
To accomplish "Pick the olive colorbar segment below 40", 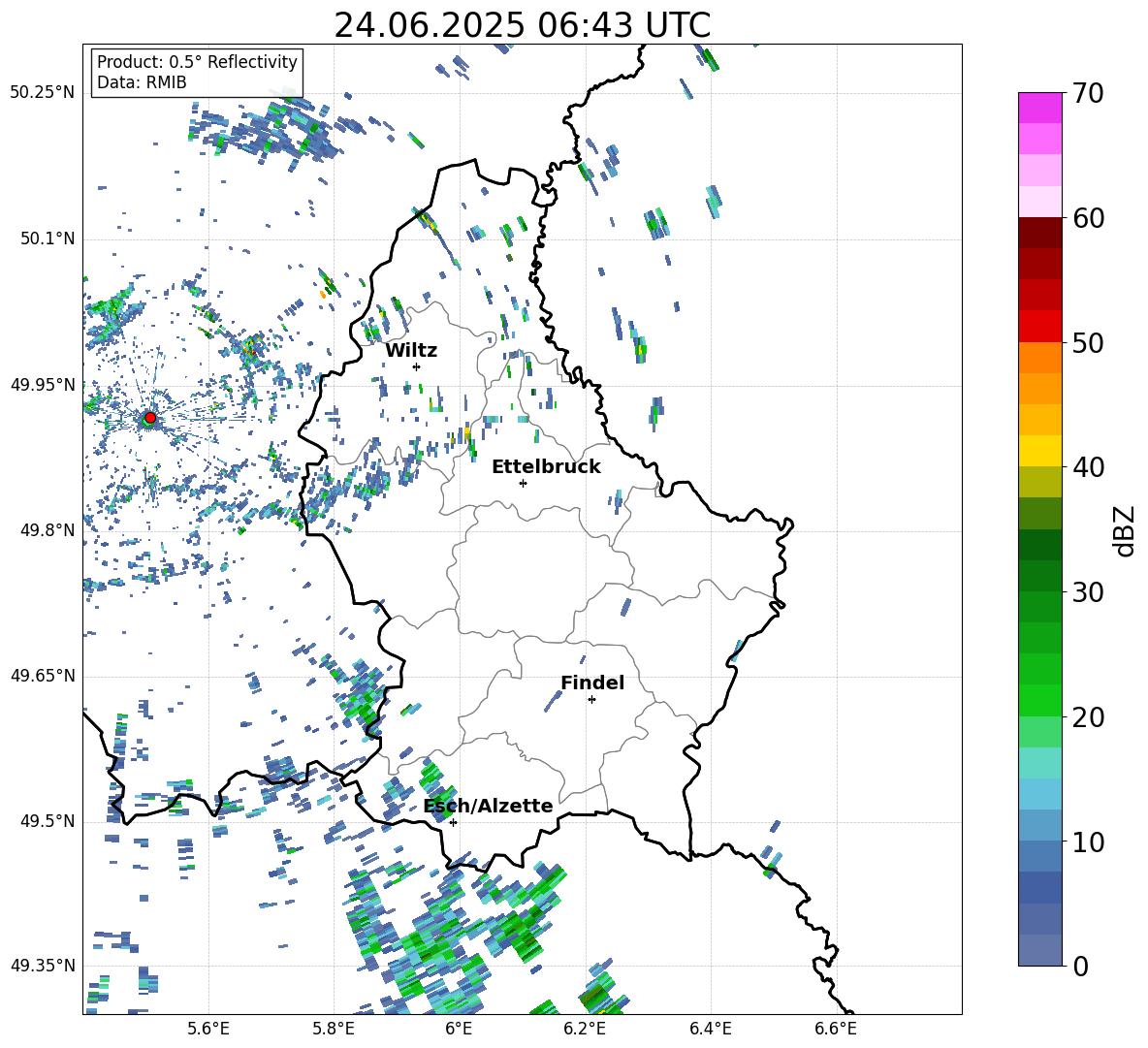I will tap(1039, 482).
